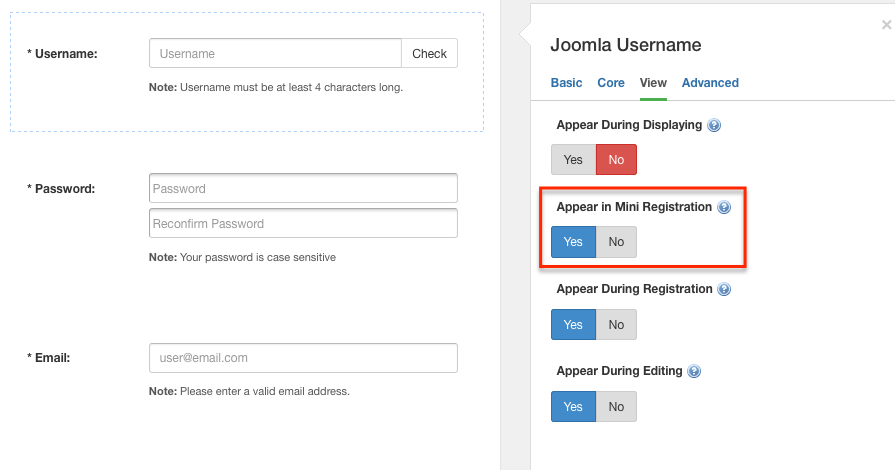This screenshot has width=895, height=470.
Task: Click the '* Password:' field label
Action: pyautogui.click(x=61, y=189)
